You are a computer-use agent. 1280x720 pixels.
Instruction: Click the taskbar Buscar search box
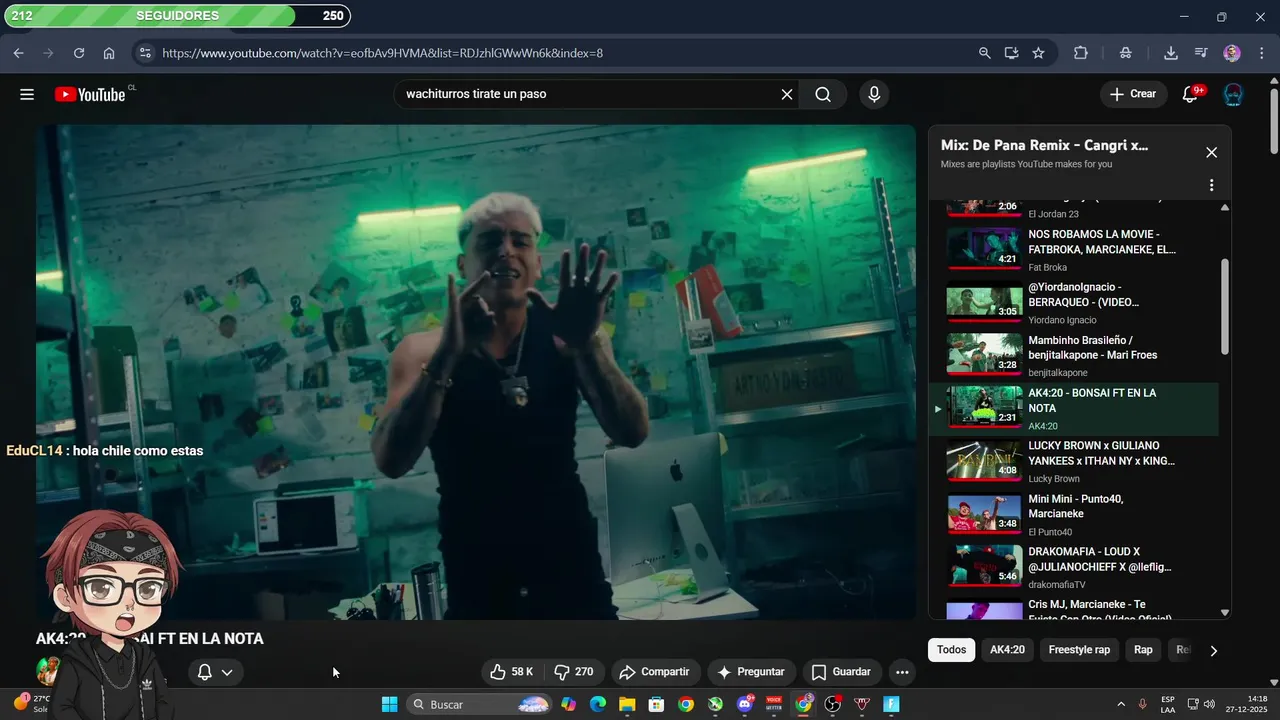[x=480, y=705]
